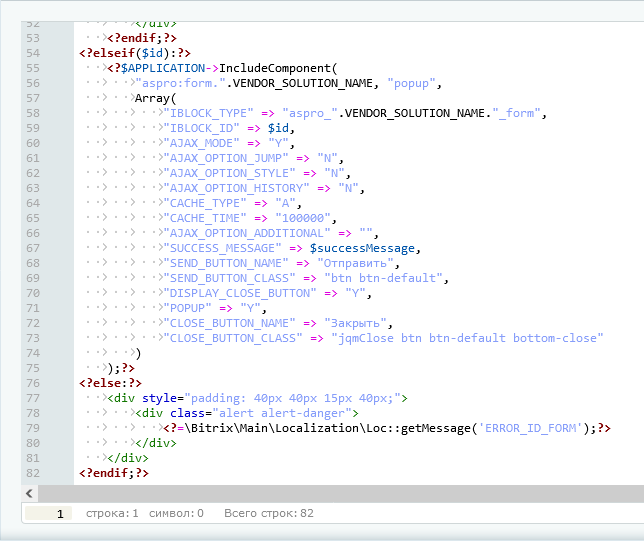
Task: Click the "AJAX_OPTION_STYLE" key
Action: click(x=229, y=173)
